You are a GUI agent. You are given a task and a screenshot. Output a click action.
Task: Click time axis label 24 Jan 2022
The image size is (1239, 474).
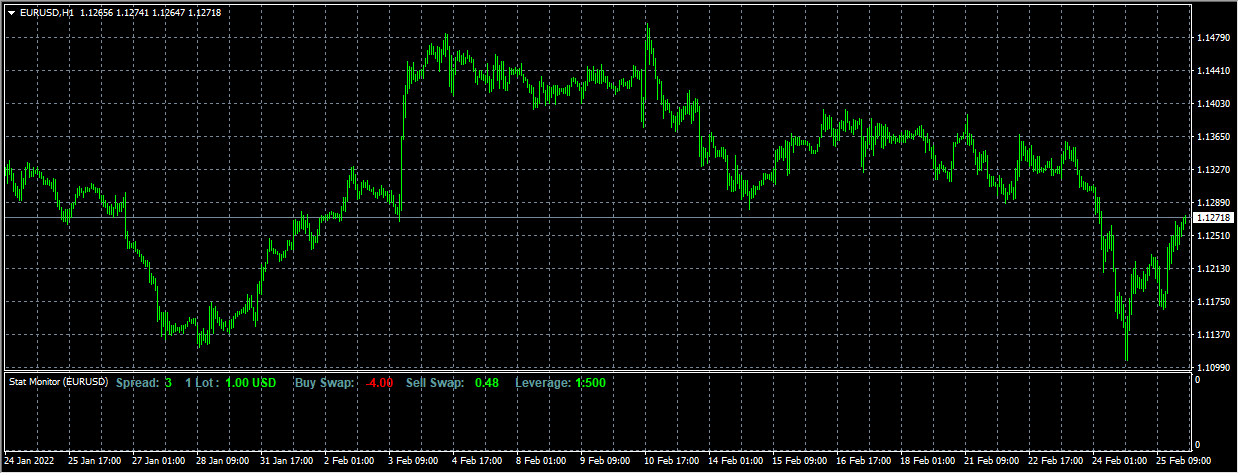[28, 463]
